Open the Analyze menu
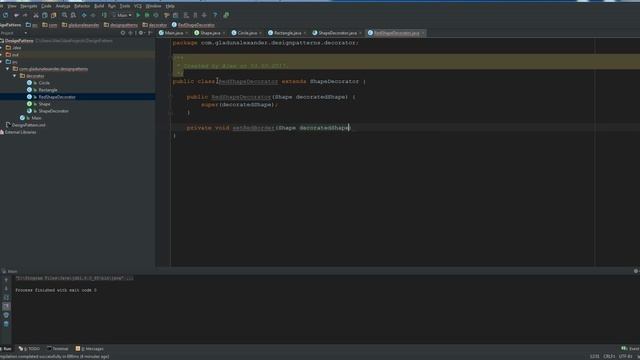 pos(63,6)
